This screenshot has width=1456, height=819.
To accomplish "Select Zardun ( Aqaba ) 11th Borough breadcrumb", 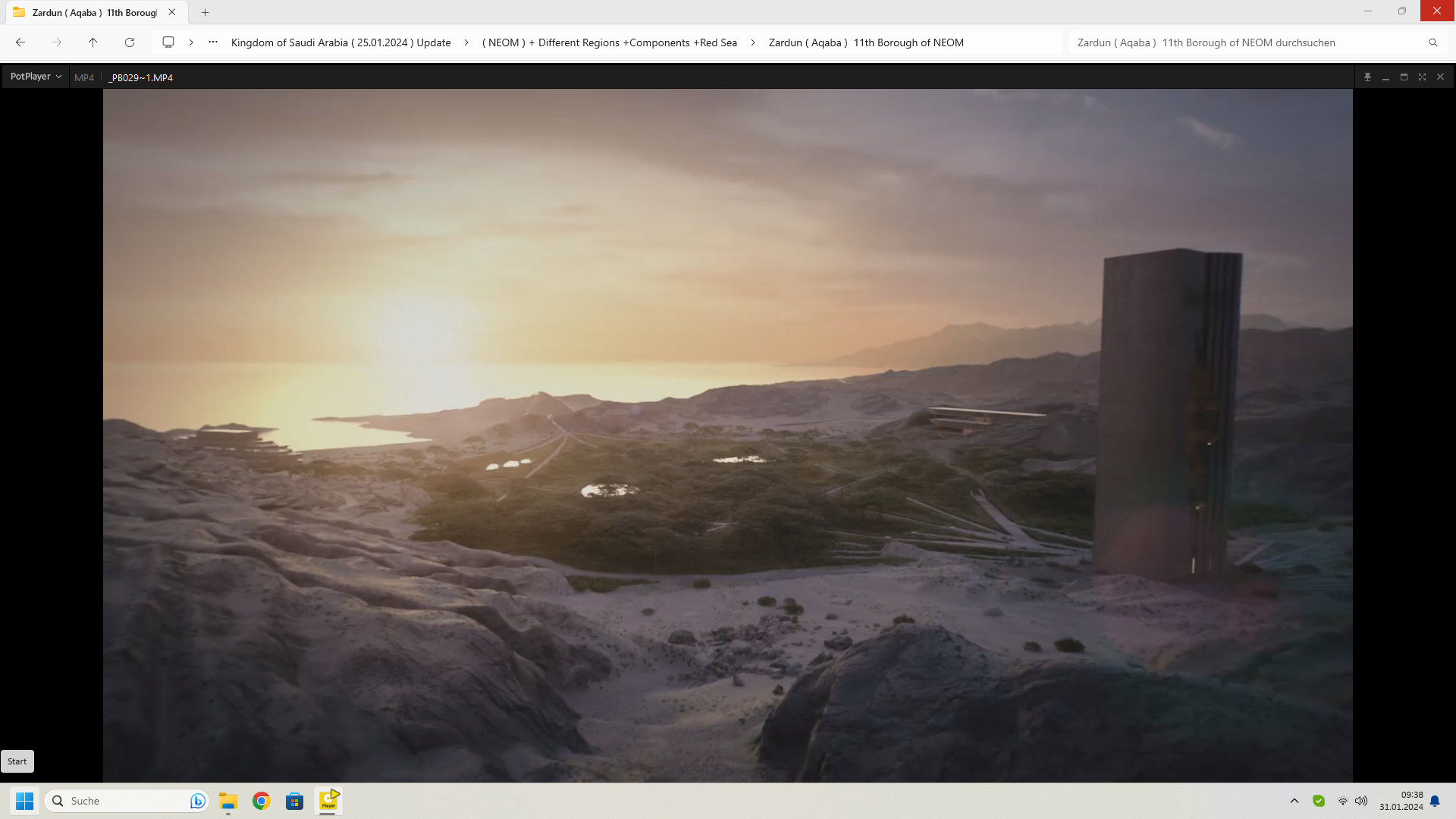I will coord(866,42).
